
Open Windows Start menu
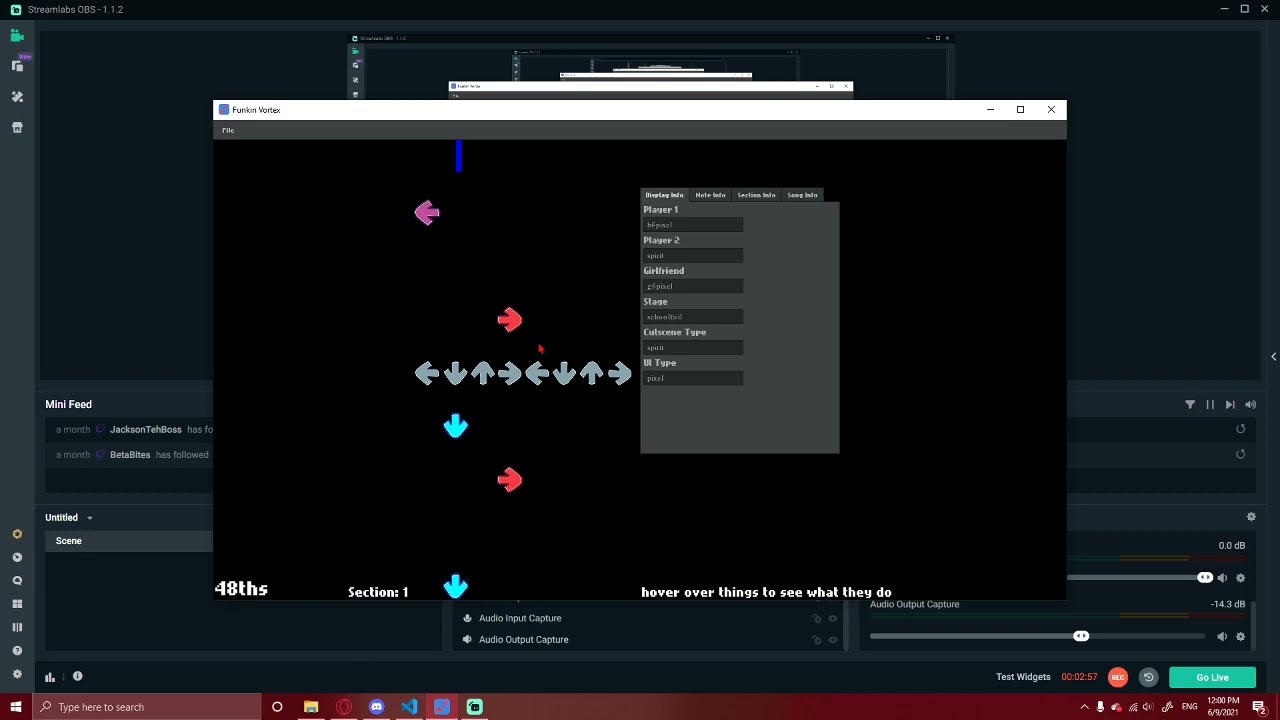pos(16,707)
